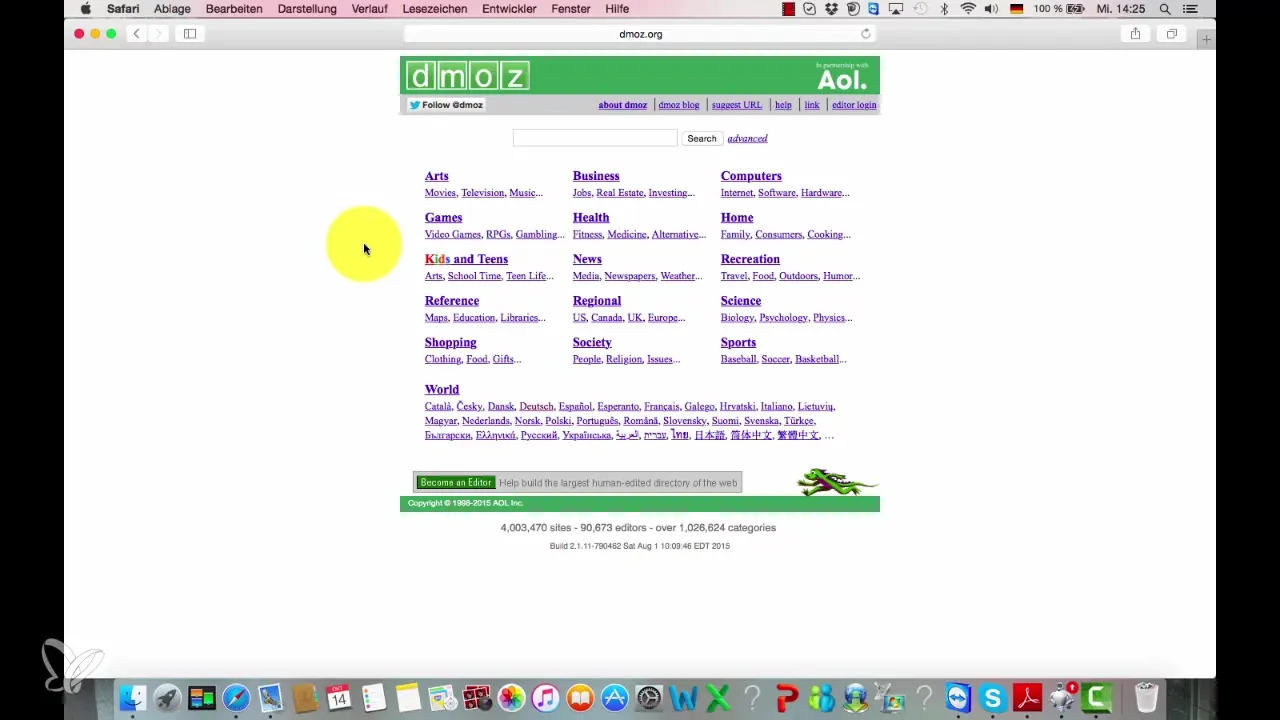Open a new Safari tab
1280x720 pixels.
click(x=1207, y=39)
